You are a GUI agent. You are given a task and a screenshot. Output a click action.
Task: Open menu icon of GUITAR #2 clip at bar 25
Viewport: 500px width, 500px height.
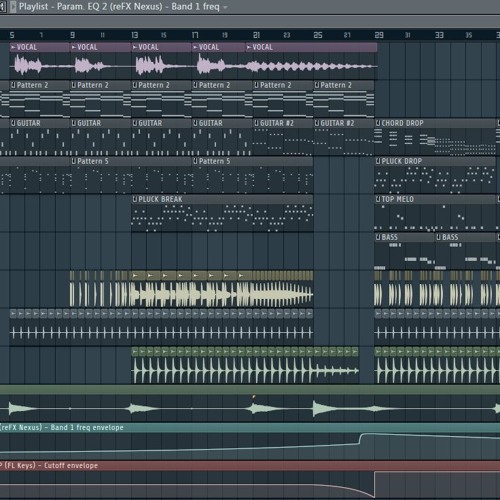click(317, 123)
